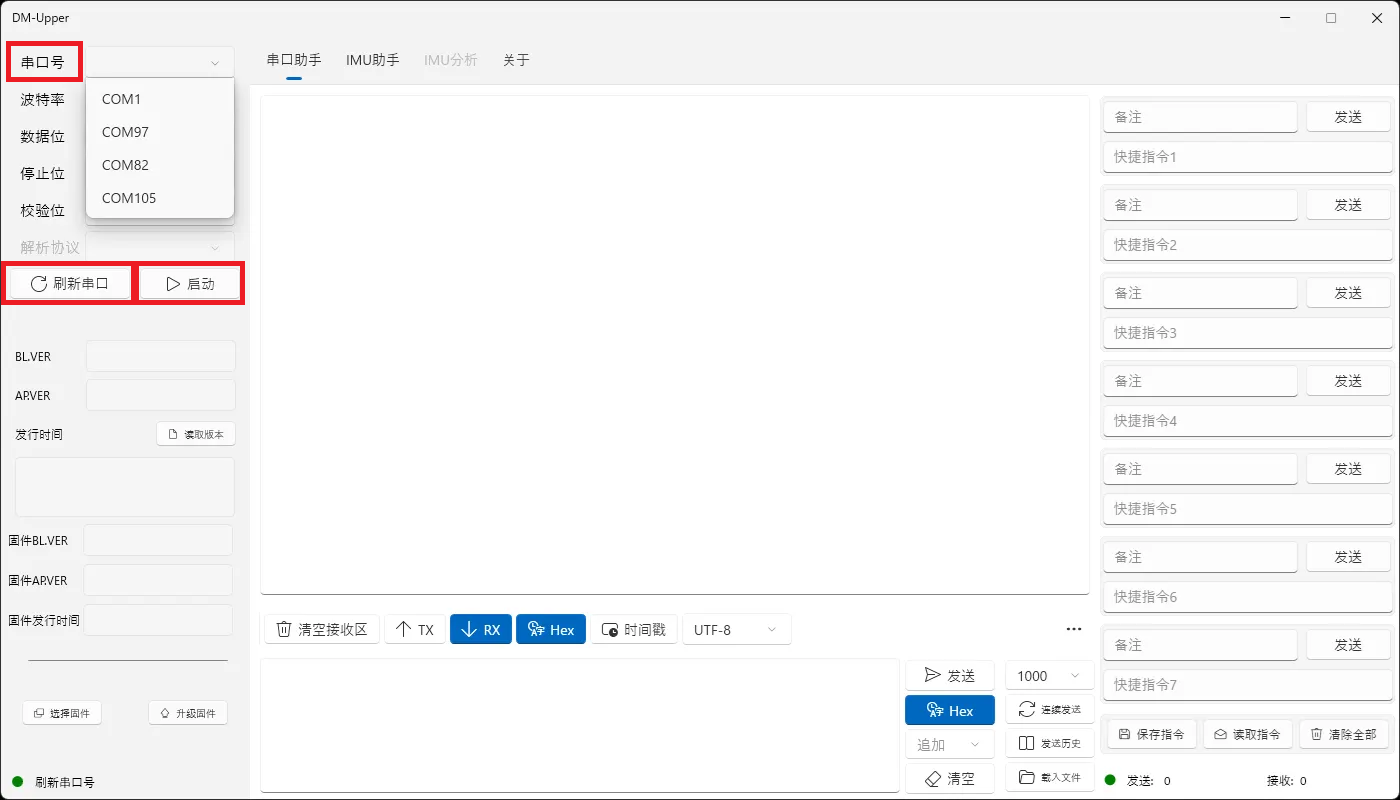Select COM97 from the port list
This screenshot has width=1400, height=800.
click(x=124, y=131)
